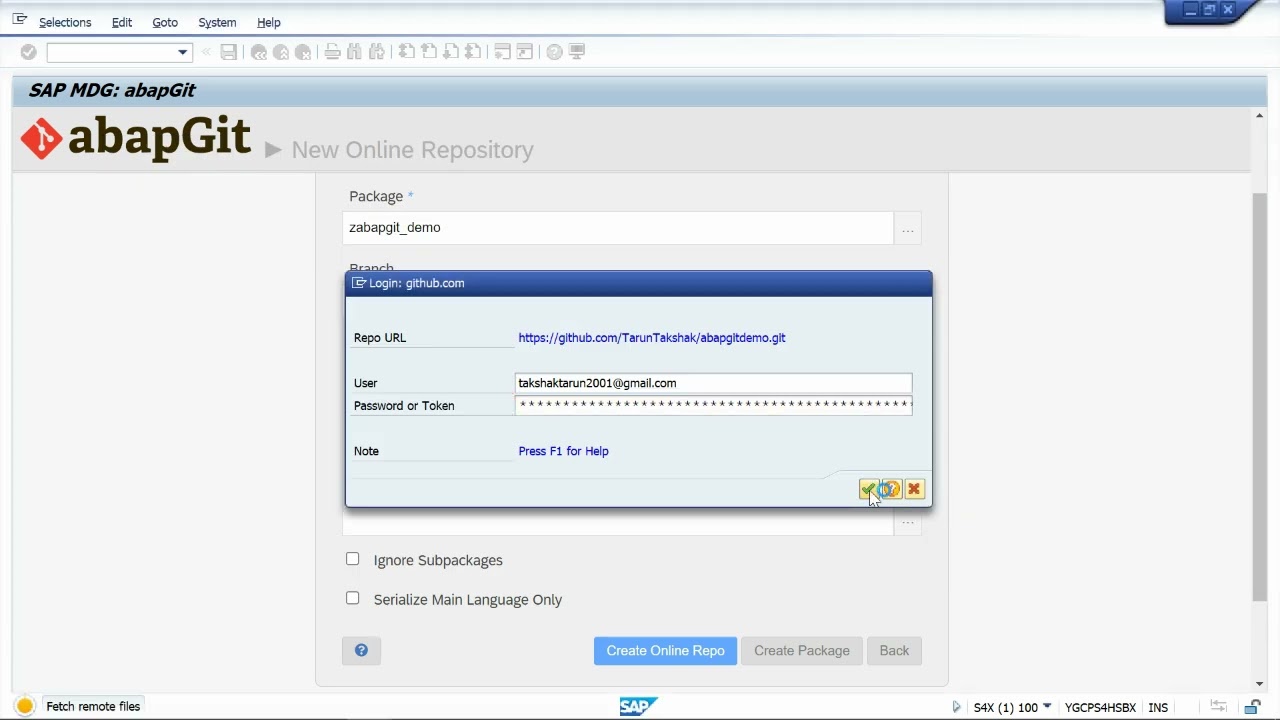Click the Find Next binoculars icon
1280x720 pixels.
pyautogui.click(x=377, y=52)
